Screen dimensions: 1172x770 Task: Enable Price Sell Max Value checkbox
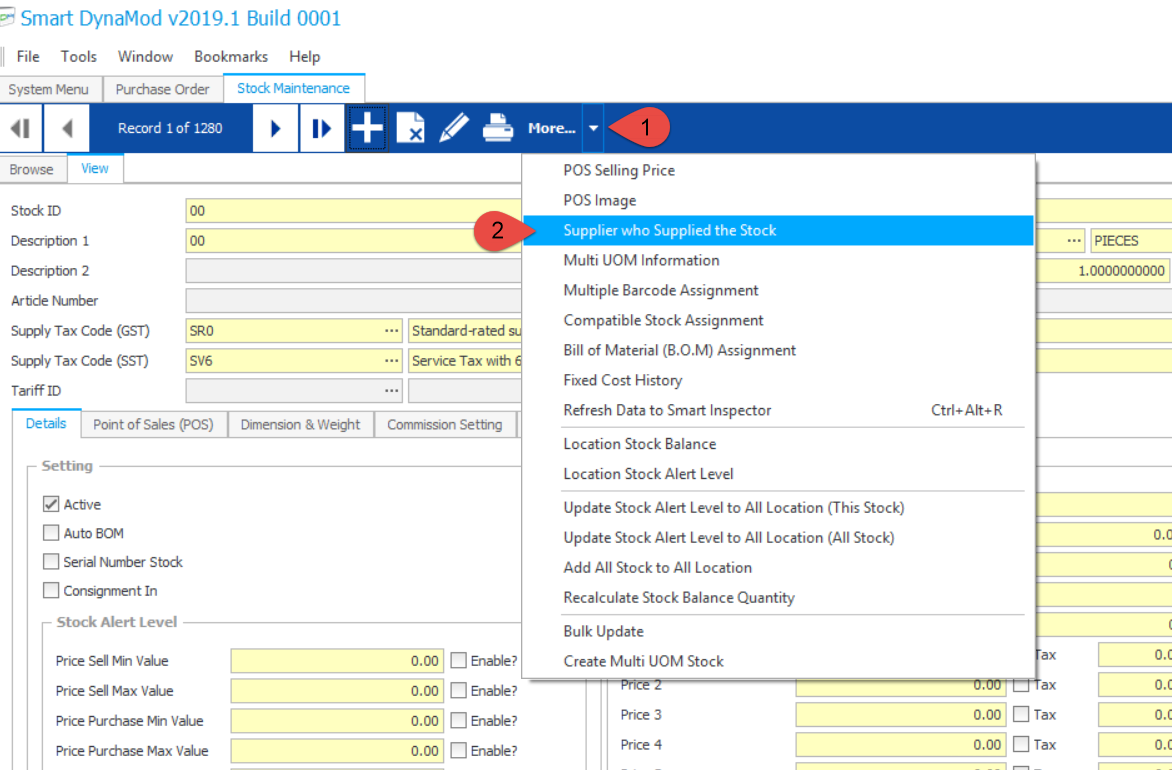459,691
